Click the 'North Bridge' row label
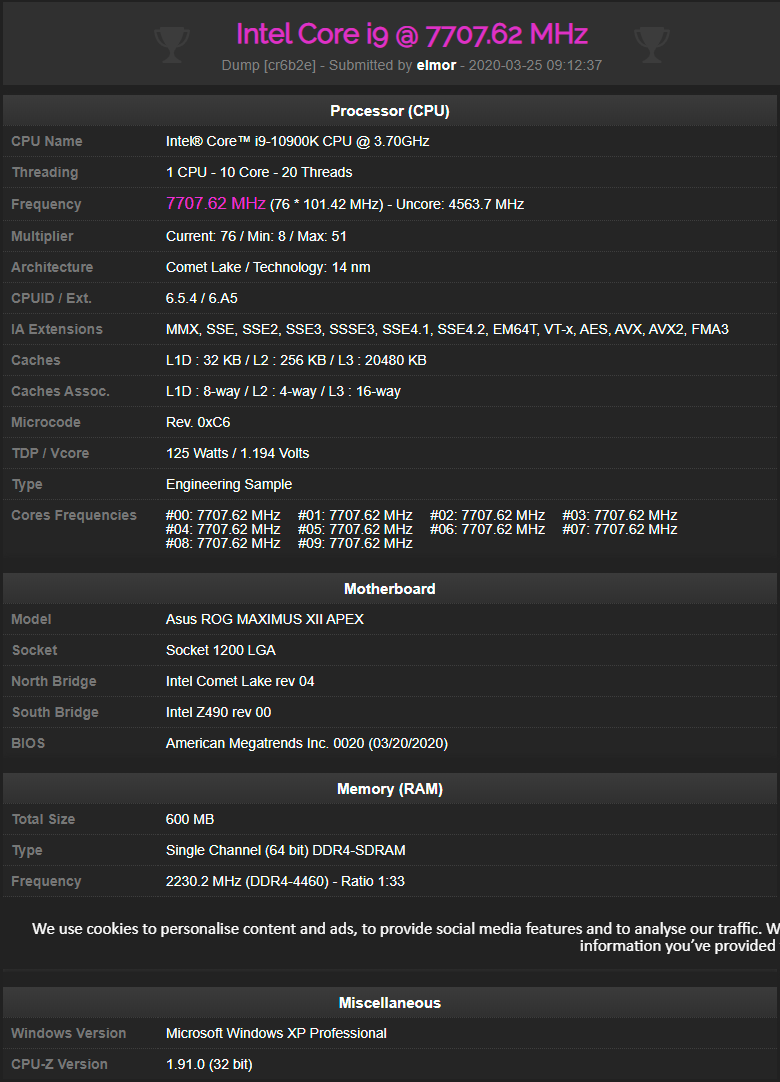Screen dimensions: 780x1082 [54, 681]
